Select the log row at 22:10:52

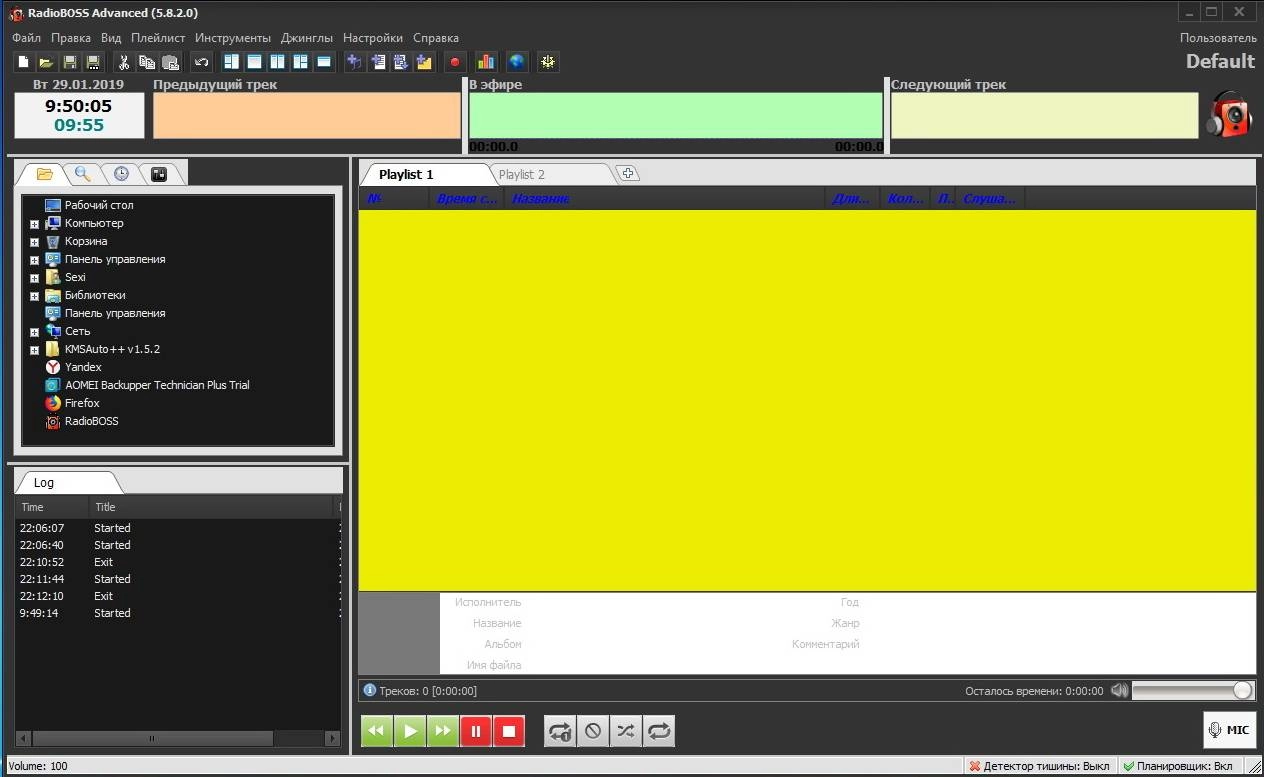tap(176, 562)
